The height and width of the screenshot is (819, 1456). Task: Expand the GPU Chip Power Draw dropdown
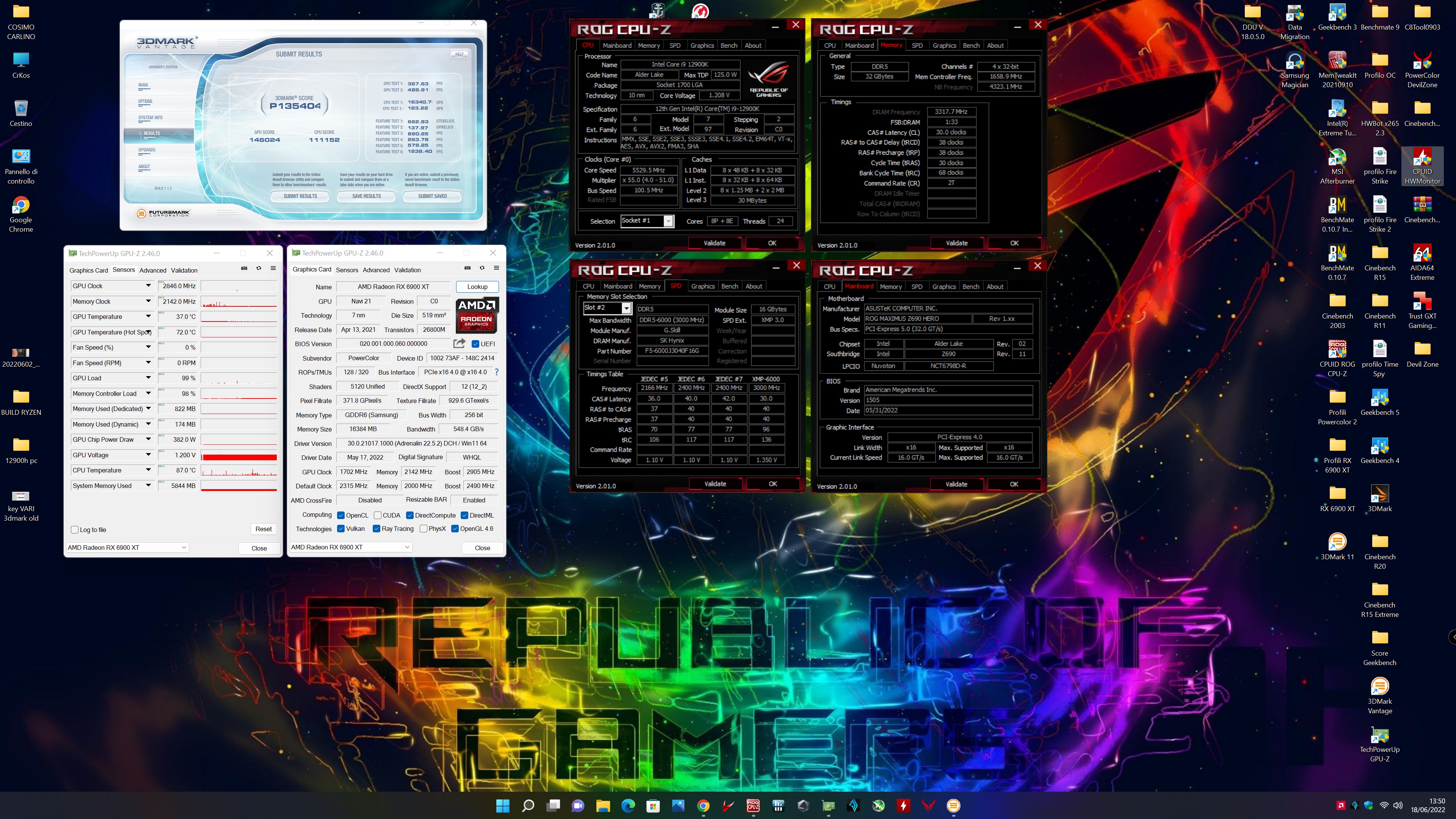(148, 439)
